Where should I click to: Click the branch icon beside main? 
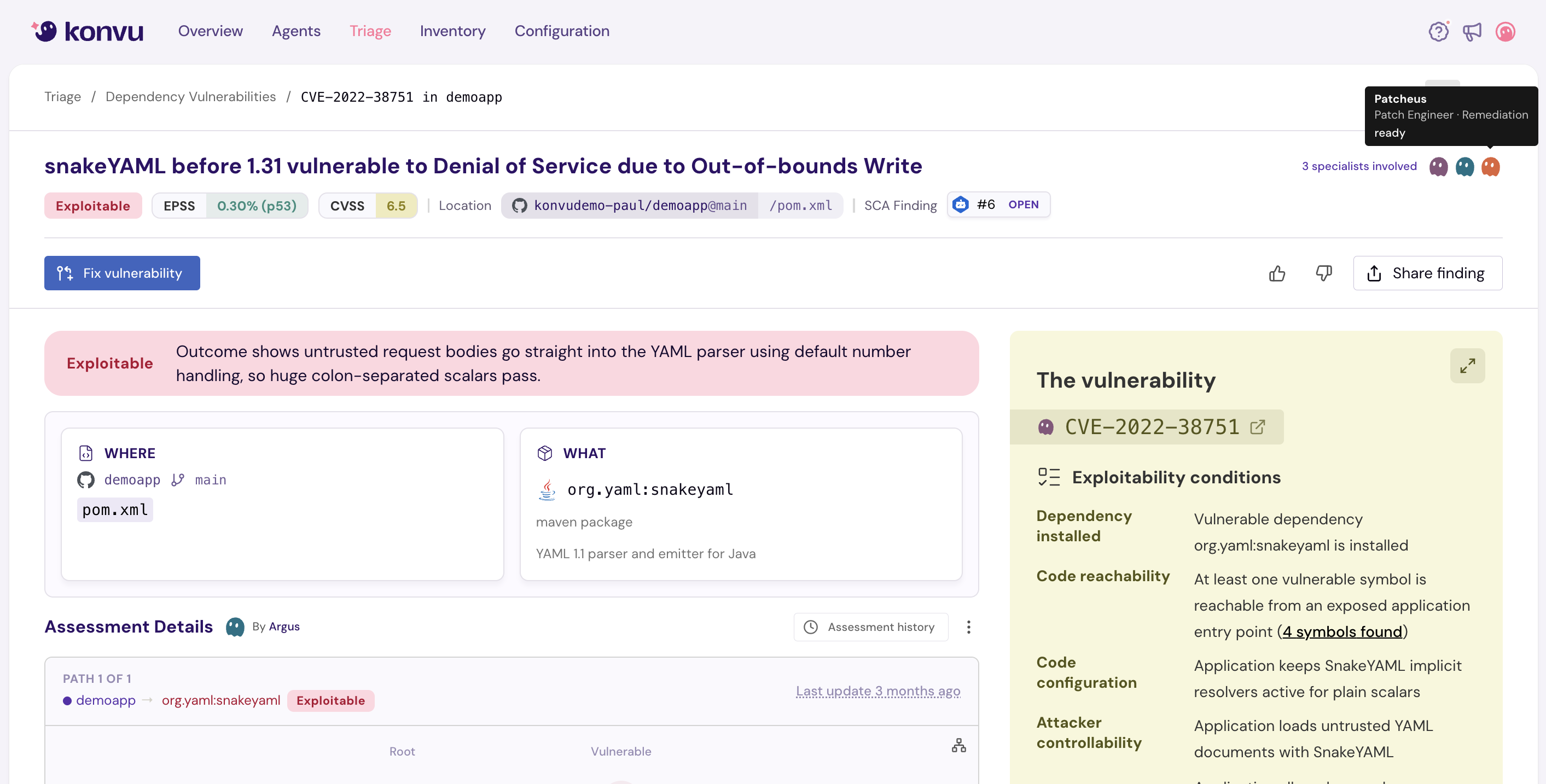[x=178, y=480]
